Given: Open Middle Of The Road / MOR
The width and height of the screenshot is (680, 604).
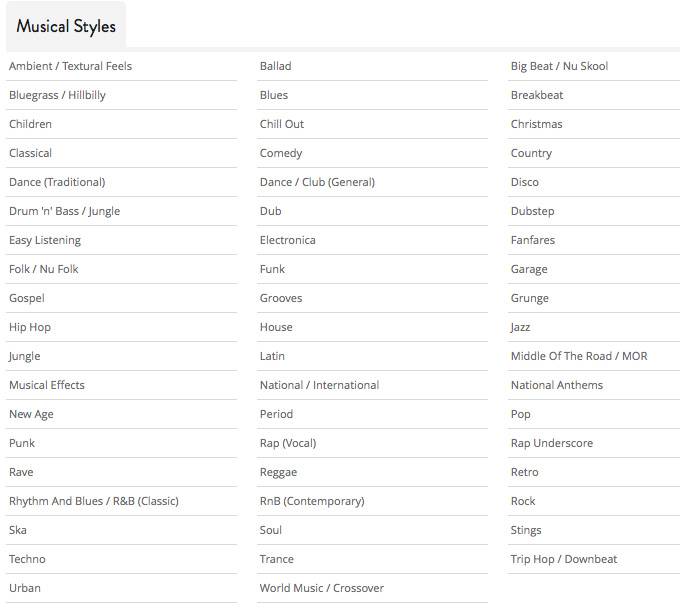Looking at the screenshot, I should tap(579, 356).
